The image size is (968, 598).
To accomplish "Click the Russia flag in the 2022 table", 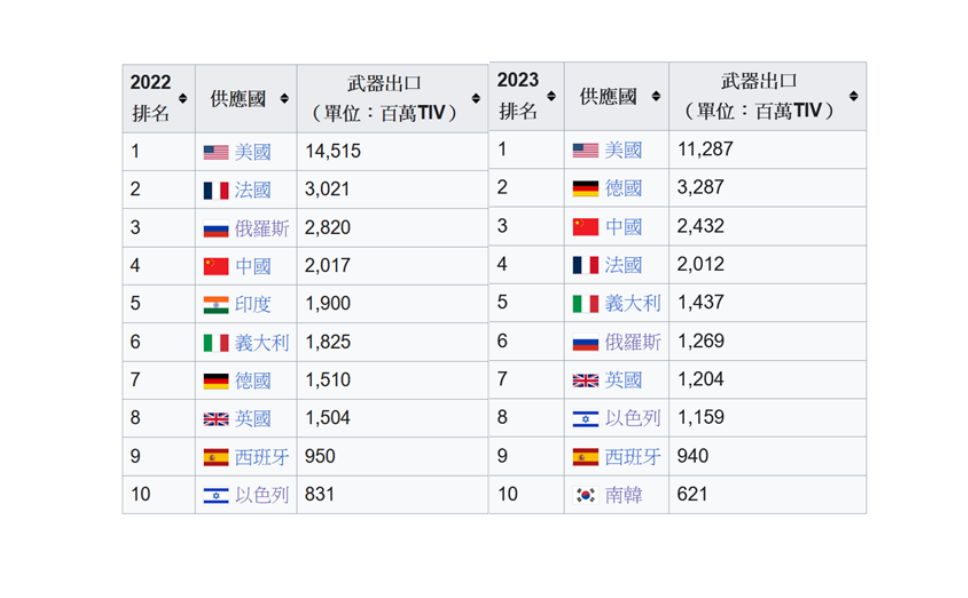I will (216, 229).
